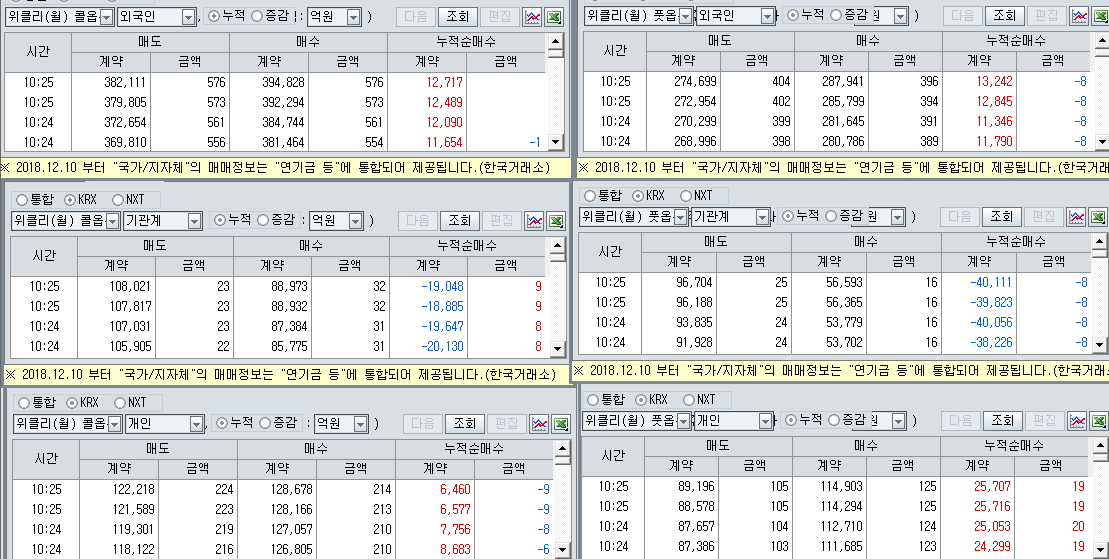Expand 위클리(월) 콜옵 dropdown in 기관계 panel
Image resolution: width=1109 pixels, height=559 pixels.
pyautogui.click(x=112, y=221)
